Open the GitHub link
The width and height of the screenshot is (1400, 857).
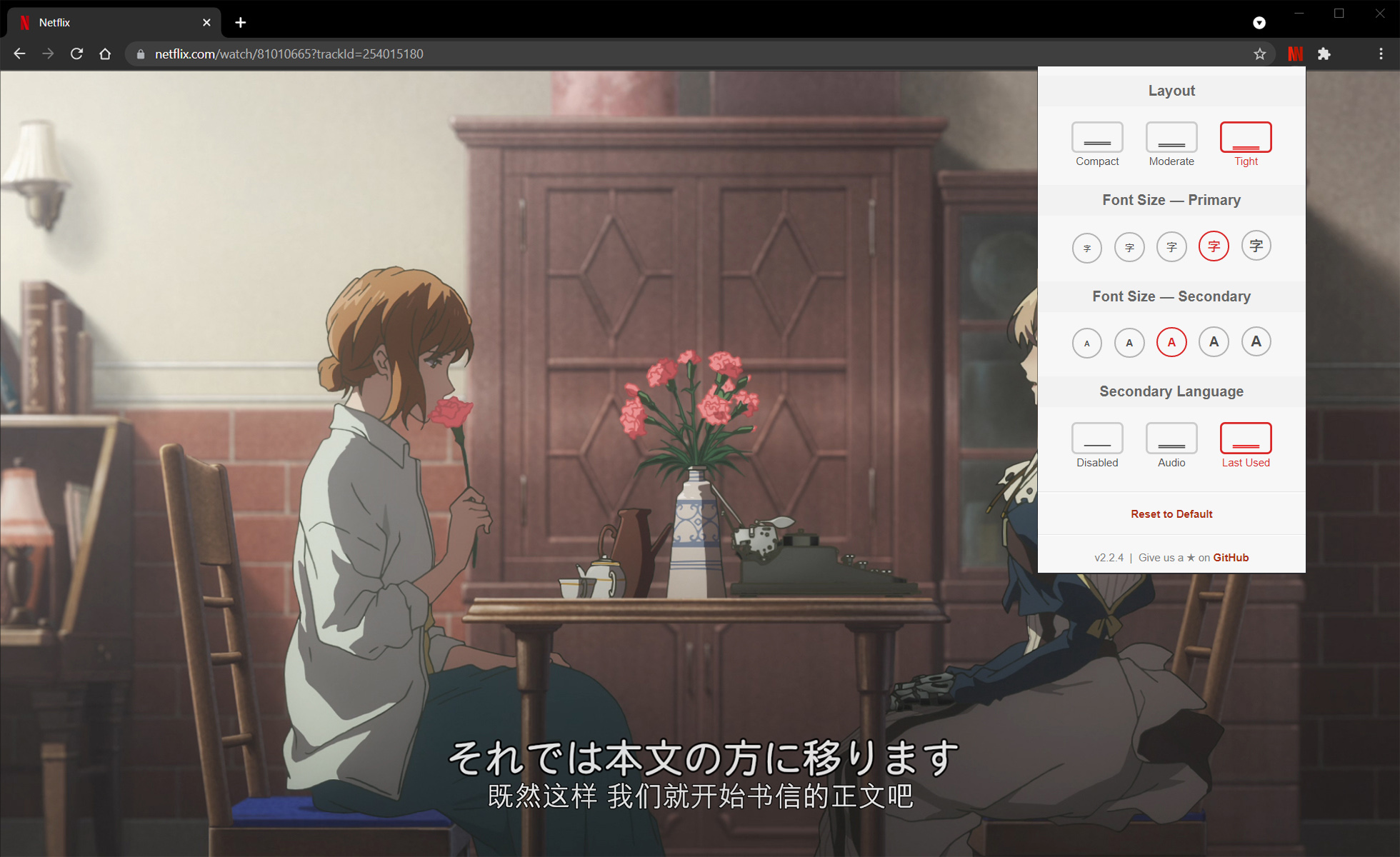coord(1231,558)
